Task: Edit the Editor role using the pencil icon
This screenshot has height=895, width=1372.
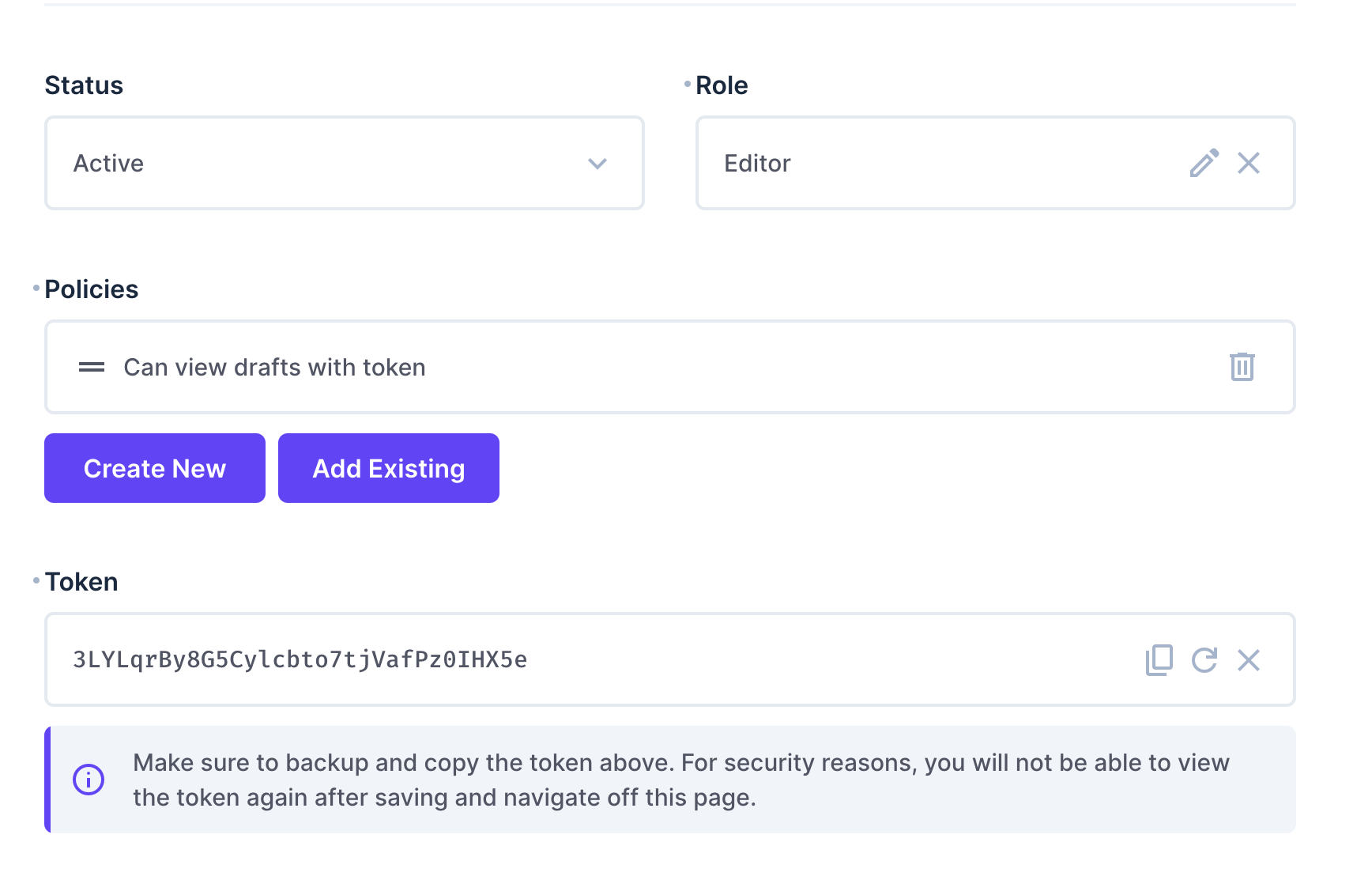Action: [x=1204, y=163]
